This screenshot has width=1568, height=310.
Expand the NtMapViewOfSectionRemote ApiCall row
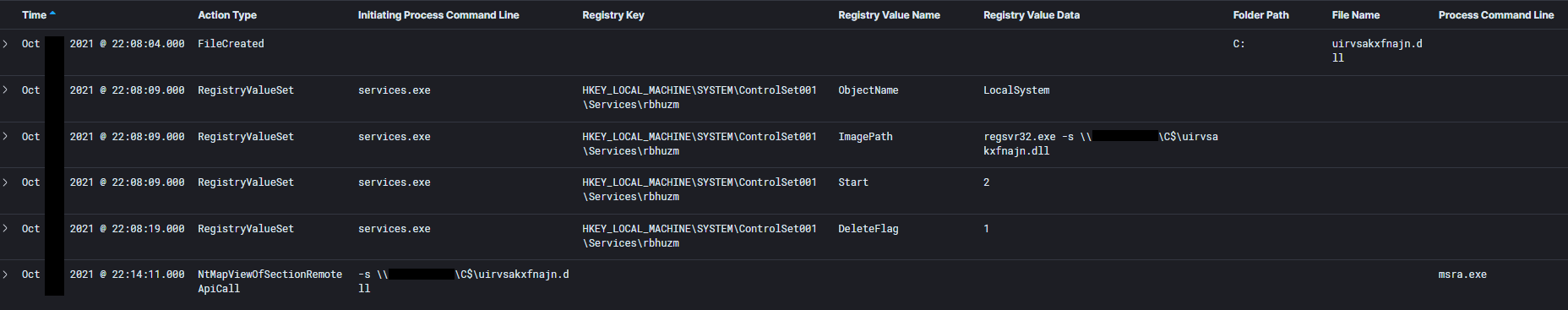click(5, 275)
